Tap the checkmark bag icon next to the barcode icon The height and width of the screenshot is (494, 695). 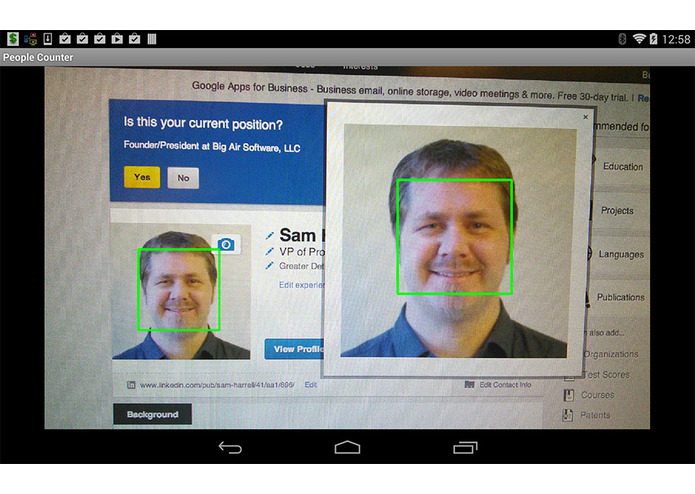point(134,39)
